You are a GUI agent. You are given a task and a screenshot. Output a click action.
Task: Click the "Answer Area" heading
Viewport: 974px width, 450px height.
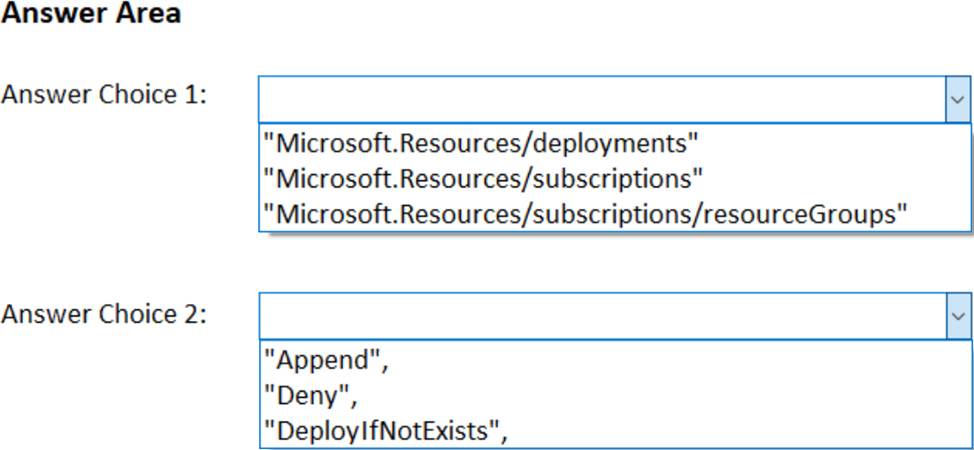click(91, 14)
